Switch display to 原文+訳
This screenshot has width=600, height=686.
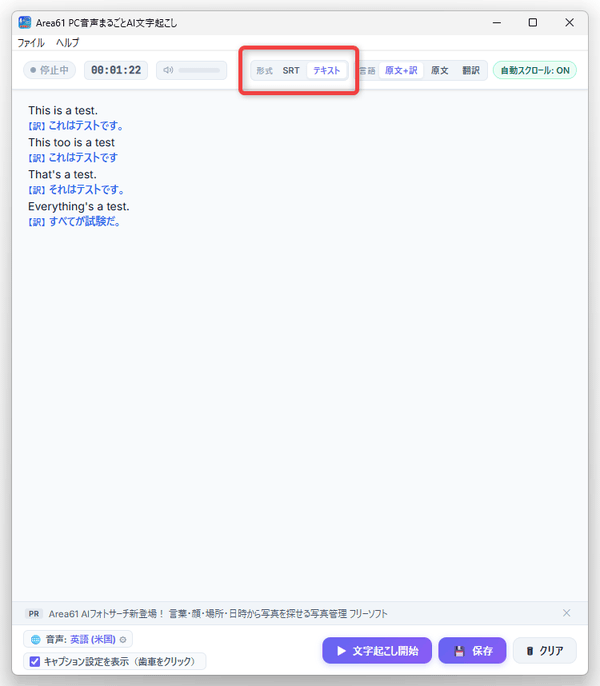[x=401, y=70]
